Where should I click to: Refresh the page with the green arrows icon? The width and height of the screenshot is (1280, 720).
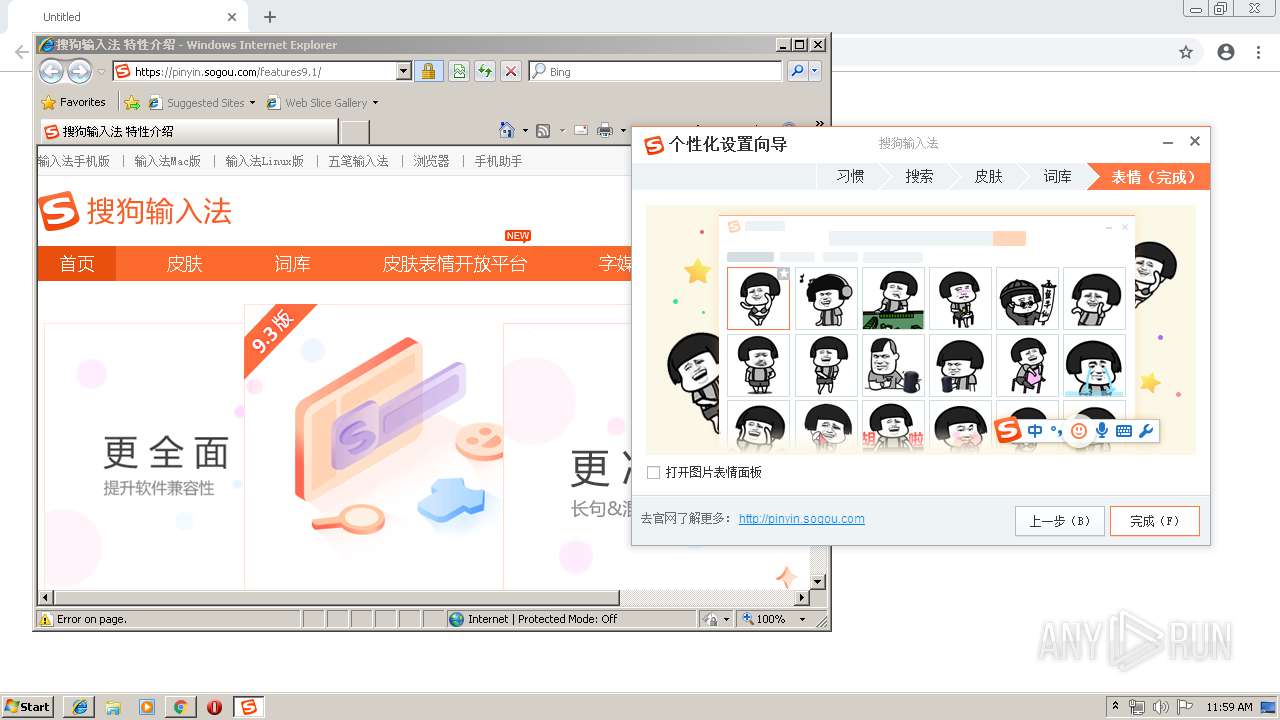(485, 71)
